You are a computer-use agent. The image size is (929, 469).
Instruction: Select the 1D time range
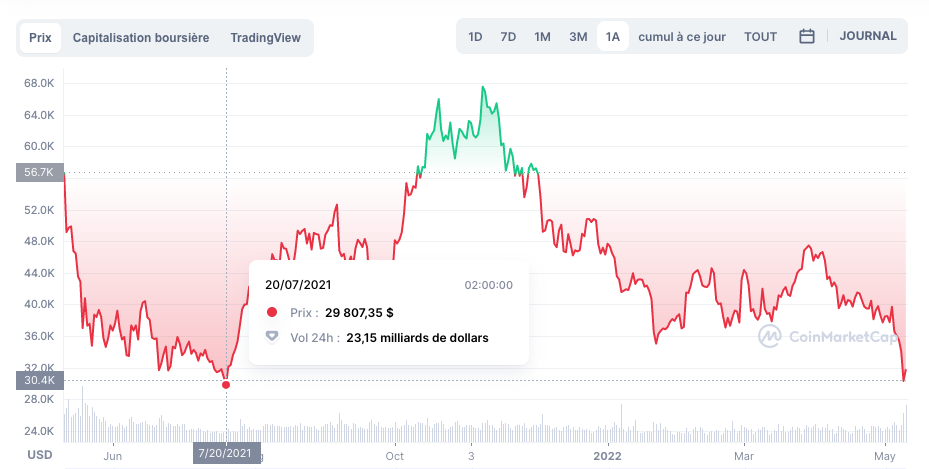click(x=475, y=37)
